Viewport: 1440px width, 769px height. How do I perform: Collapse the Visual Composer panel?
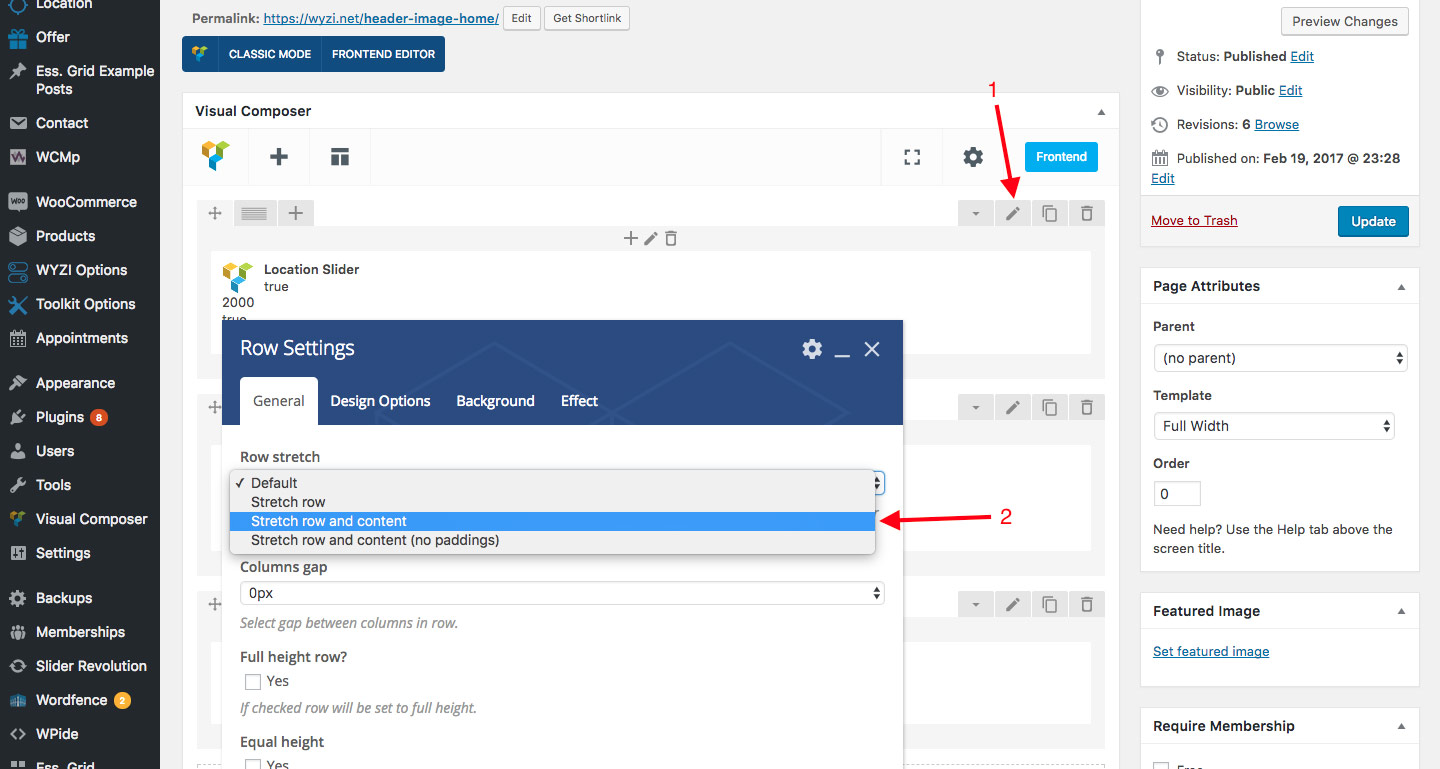coord(1102,112)
